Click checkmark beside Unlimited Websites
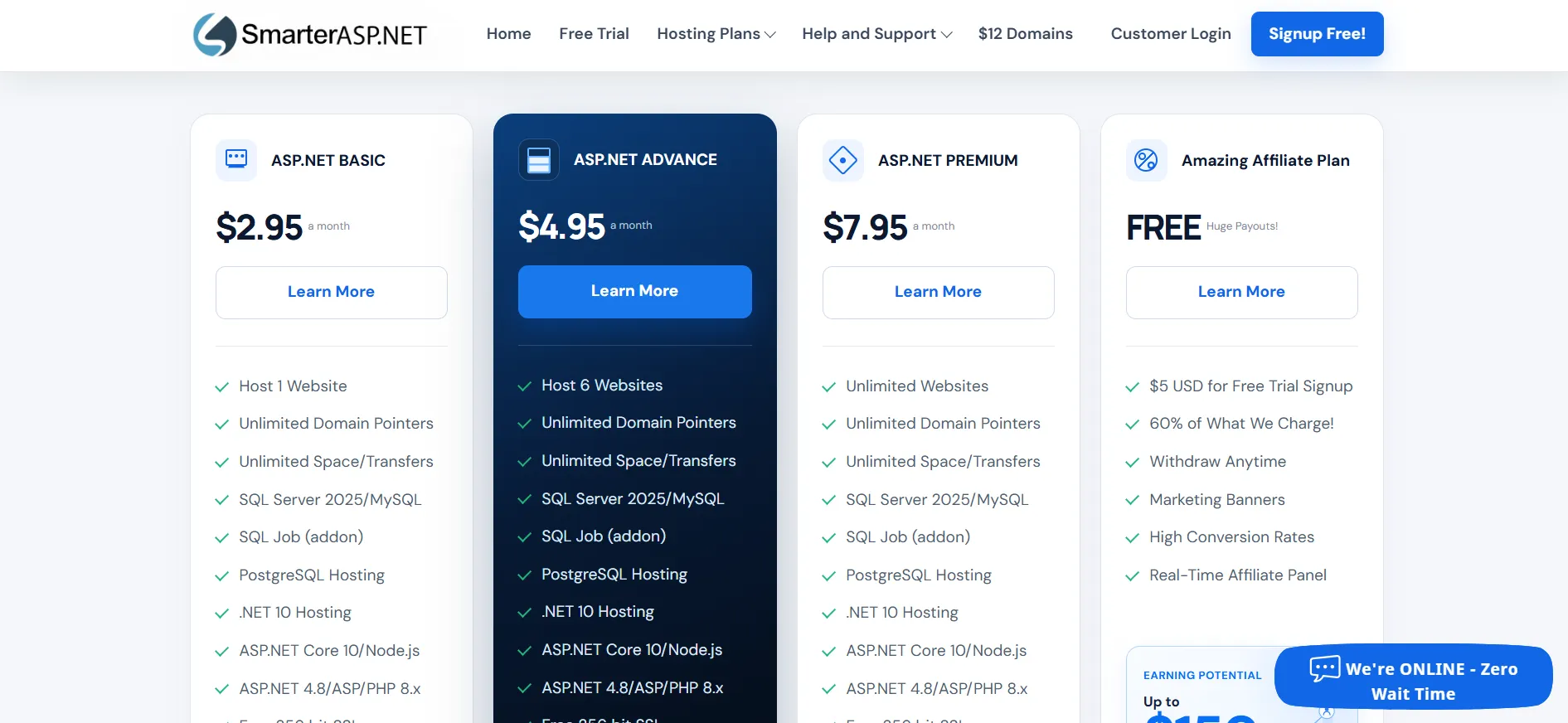Screen dimensions: 1568x723 click(828, 387)
